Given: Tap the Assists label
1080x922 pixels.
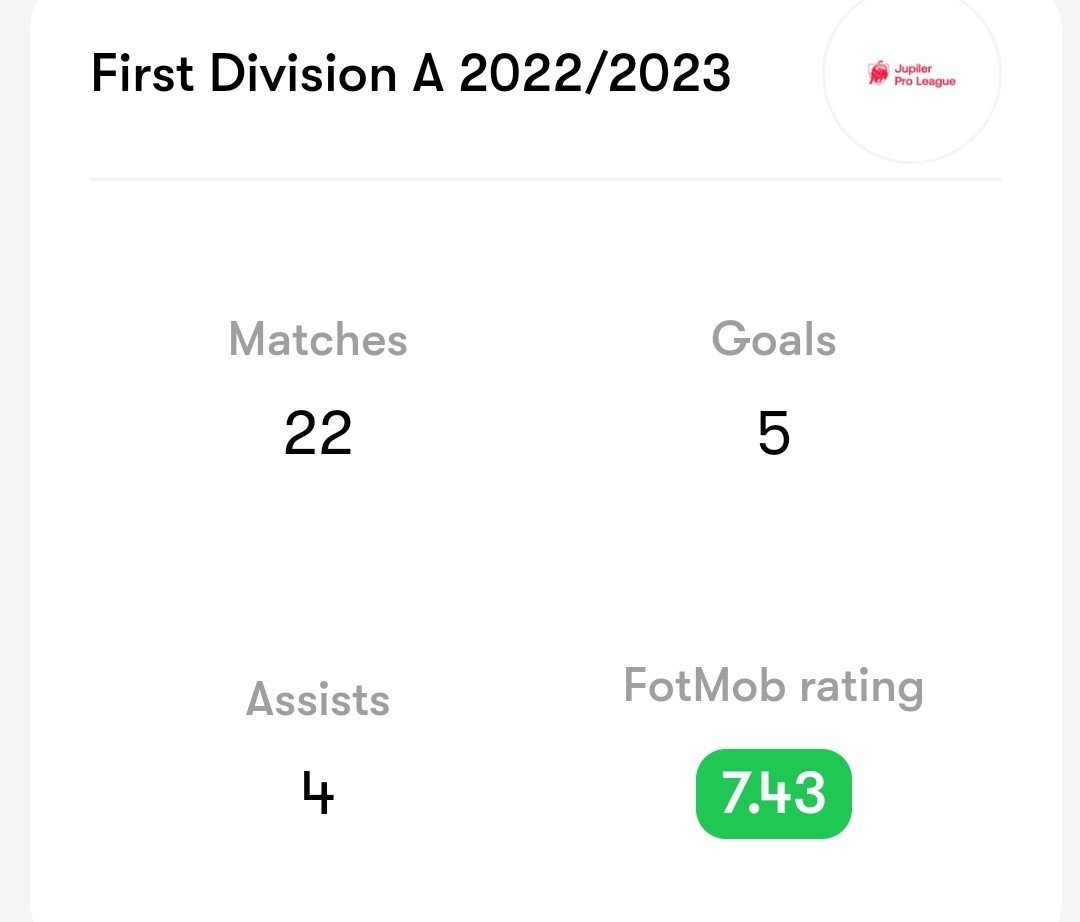Looking at the screenshot, I should 318,699.
